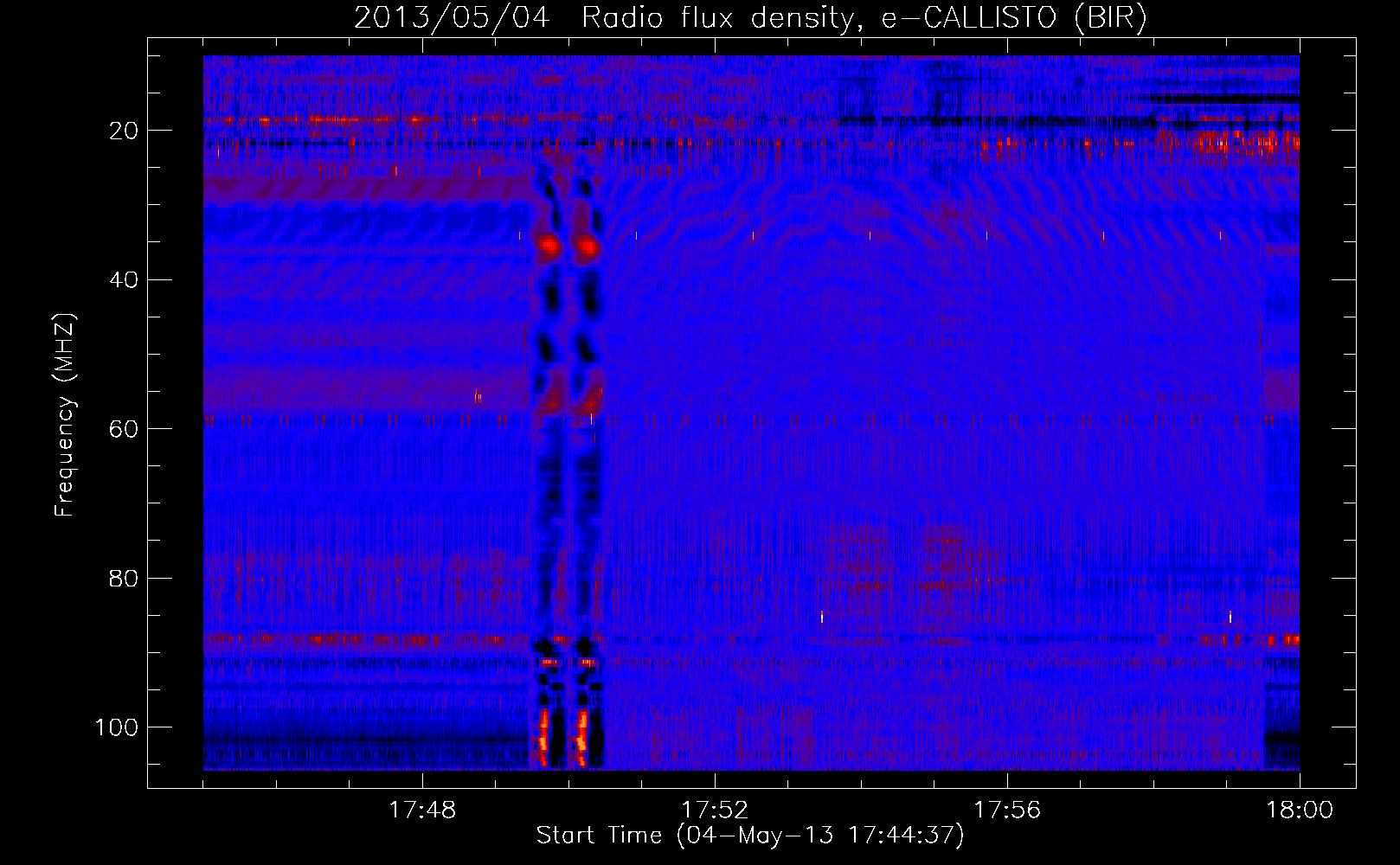This screenshot has width=1400, height=865.
Task: Click the 100 frequency tick label
Action: (117, 727)
